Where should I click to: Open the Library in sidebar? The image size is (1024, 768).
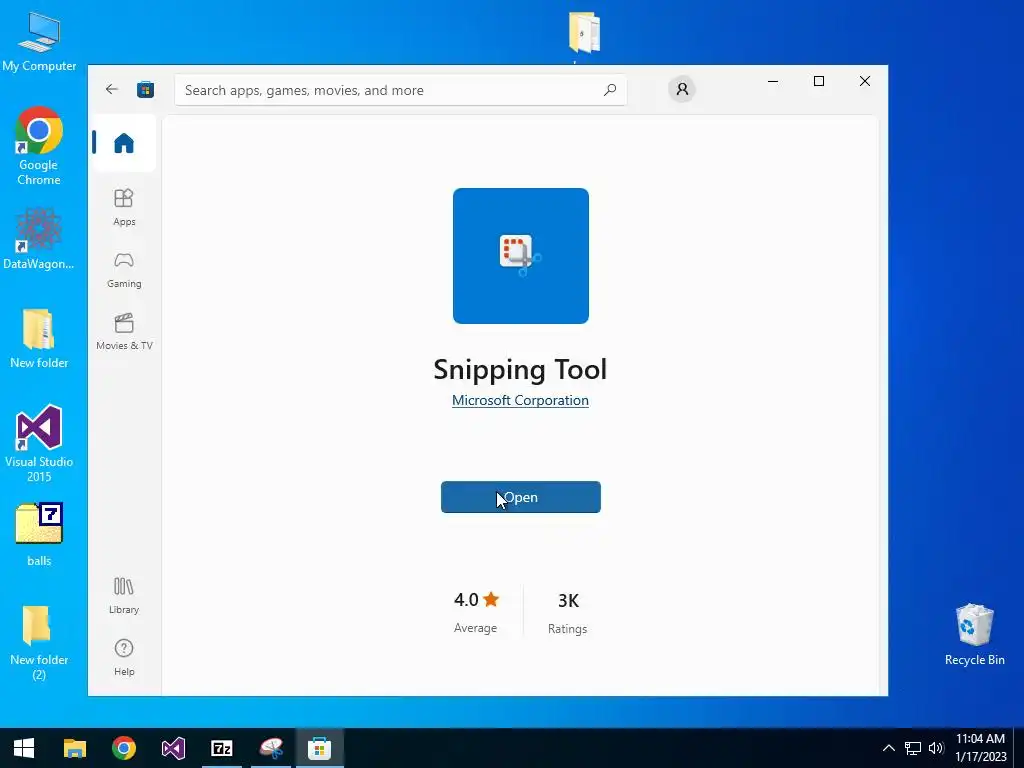(124, 596)
